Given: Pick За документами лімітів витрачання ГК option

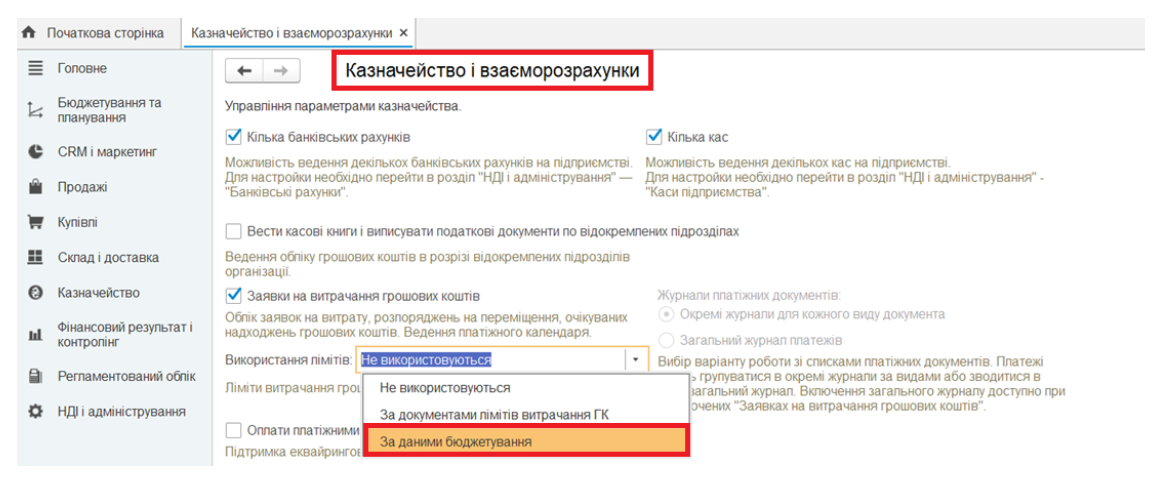Looking at the screenshot, I should click(x=494, y=414).
